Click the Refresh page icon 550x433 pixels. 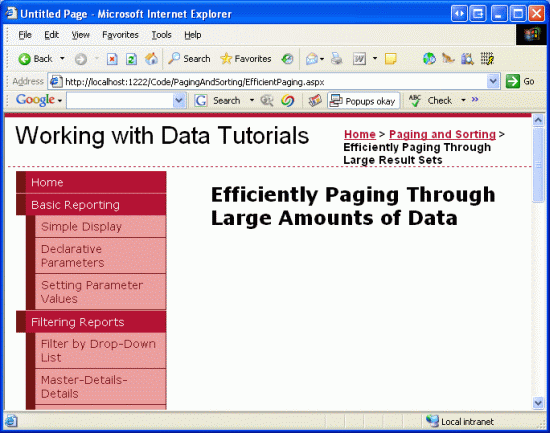131,59
